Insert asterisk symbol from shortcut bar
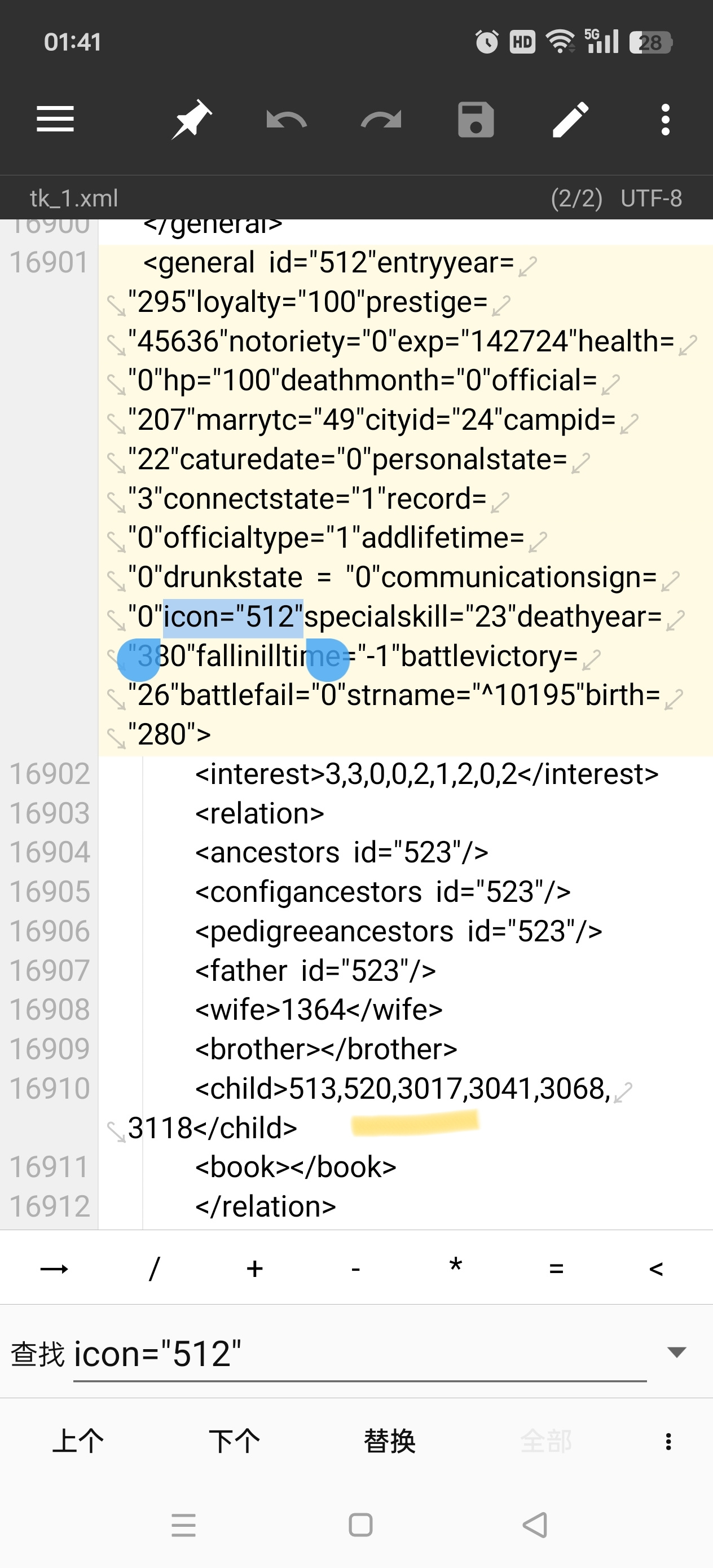 (455, 1266)
